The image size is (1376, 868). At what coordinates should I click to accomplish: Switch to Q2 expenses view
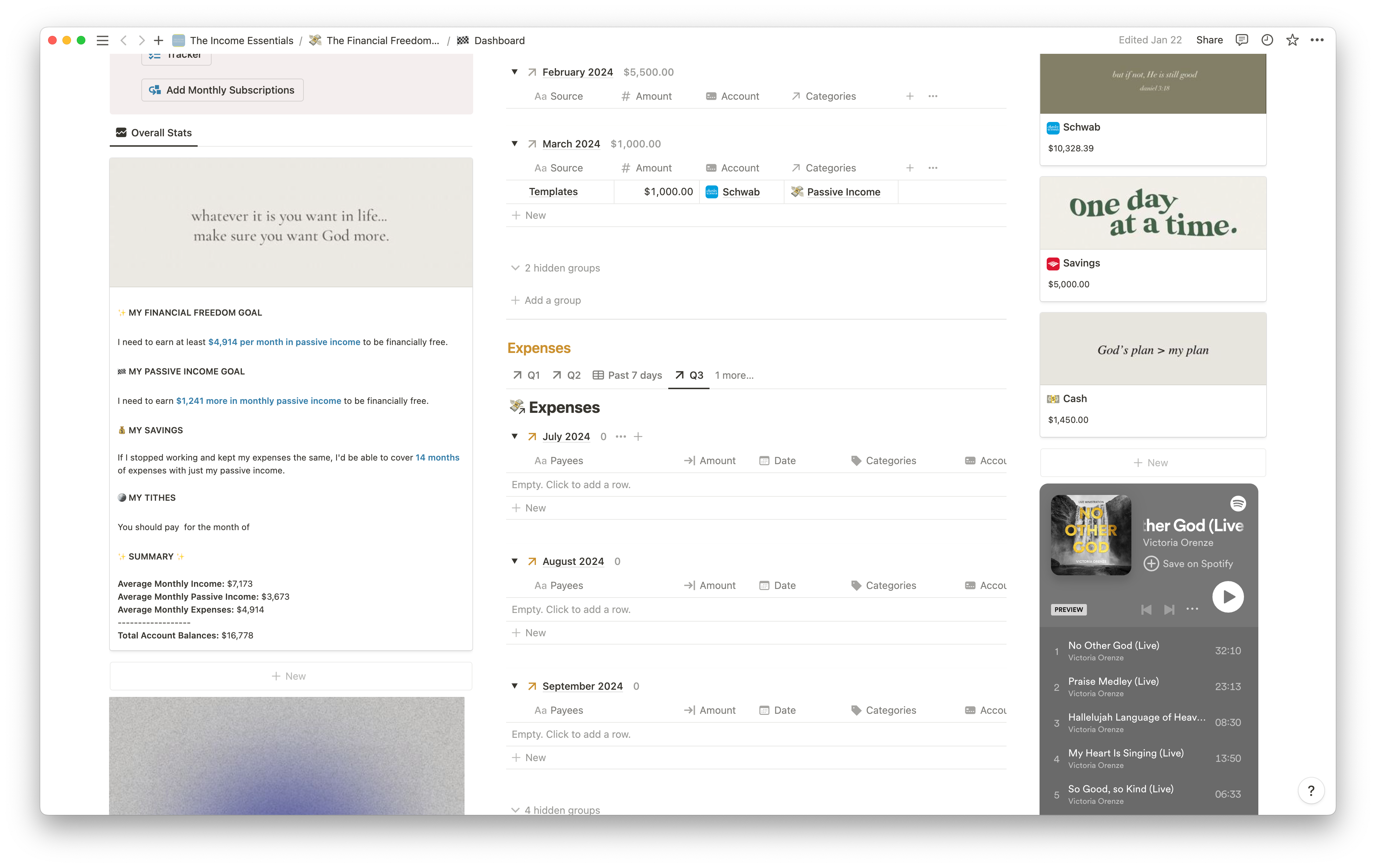[x=566, y=376]
